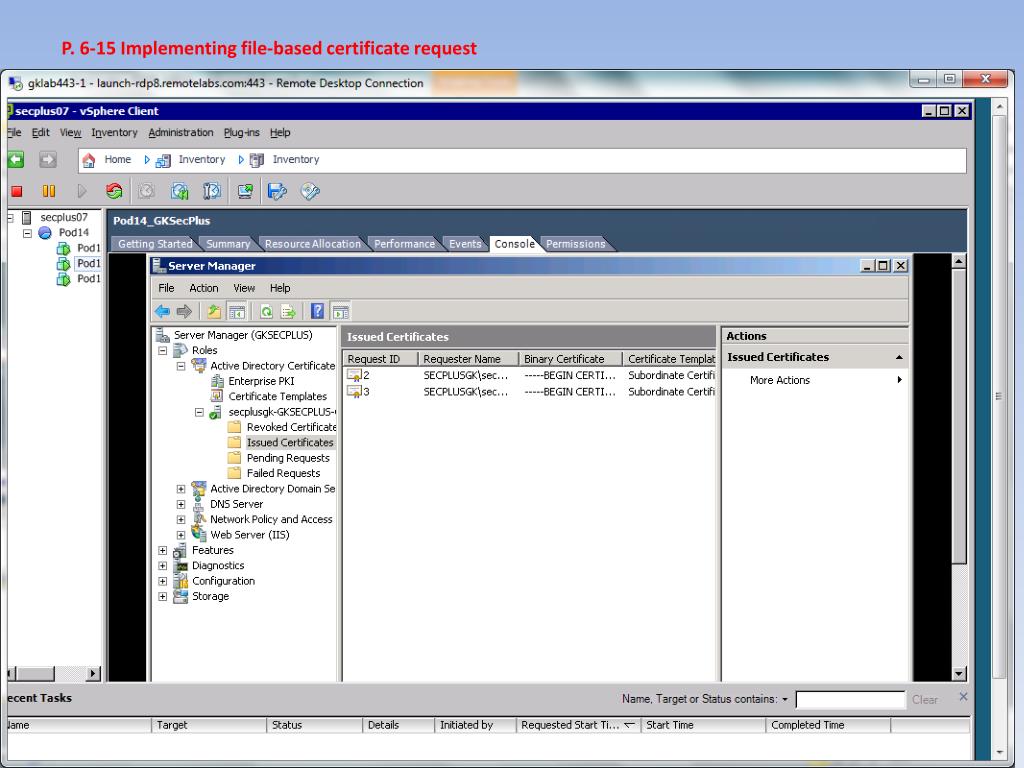This screenshot has height=768, width=1024.
Task: Click the certificate icon for Request ID 2
Action: click(354, 376)
